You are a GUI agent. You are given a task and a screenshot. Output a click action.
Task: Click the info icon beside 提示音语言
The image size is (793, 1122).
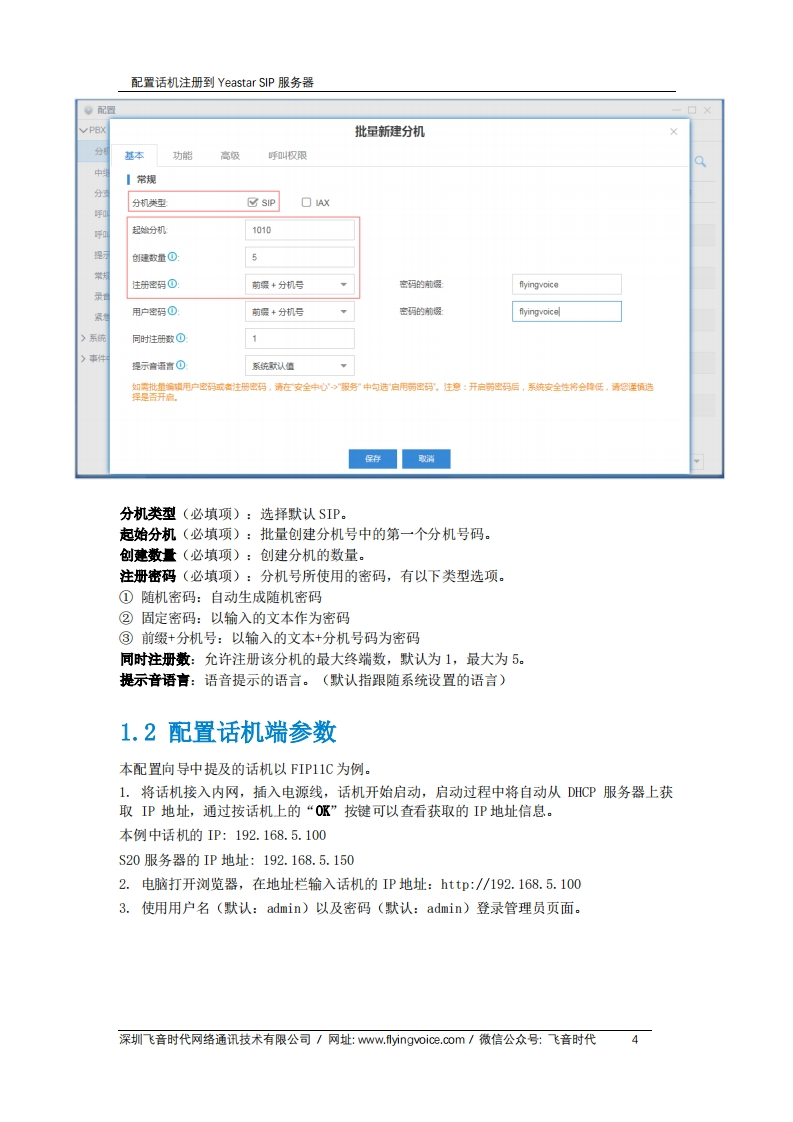pos(181,365)
